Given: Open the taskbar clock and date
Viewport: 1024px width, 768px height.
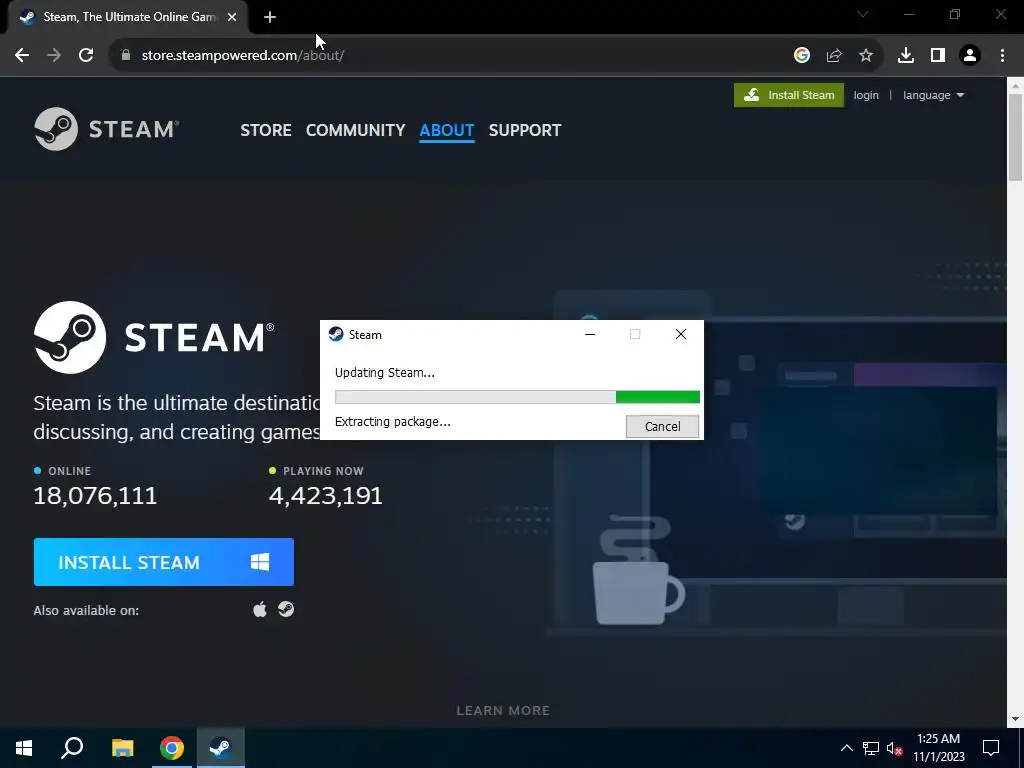Looking at the screenshot, I should 938,748.
